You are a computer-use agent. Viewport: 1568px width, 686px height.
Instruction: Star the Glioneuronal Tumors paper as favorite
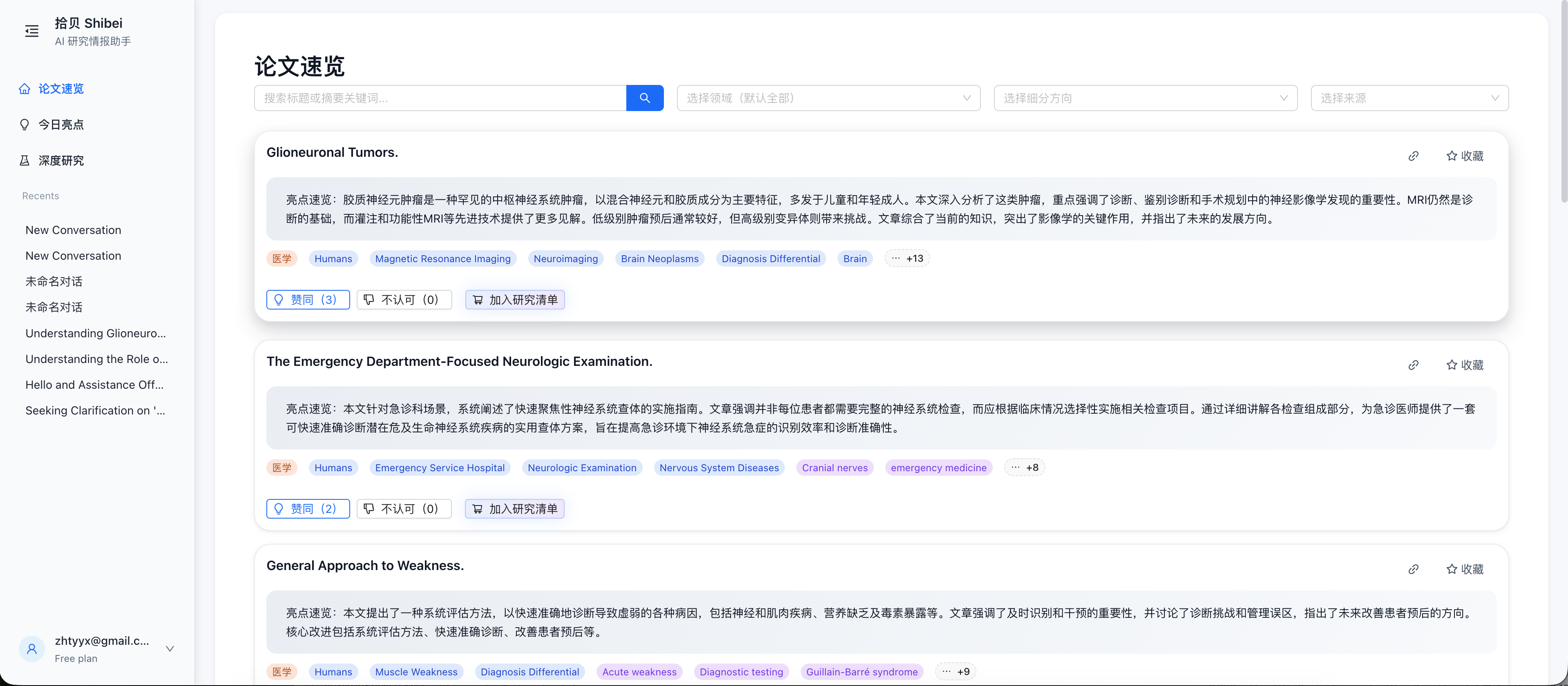[1465, 156]
